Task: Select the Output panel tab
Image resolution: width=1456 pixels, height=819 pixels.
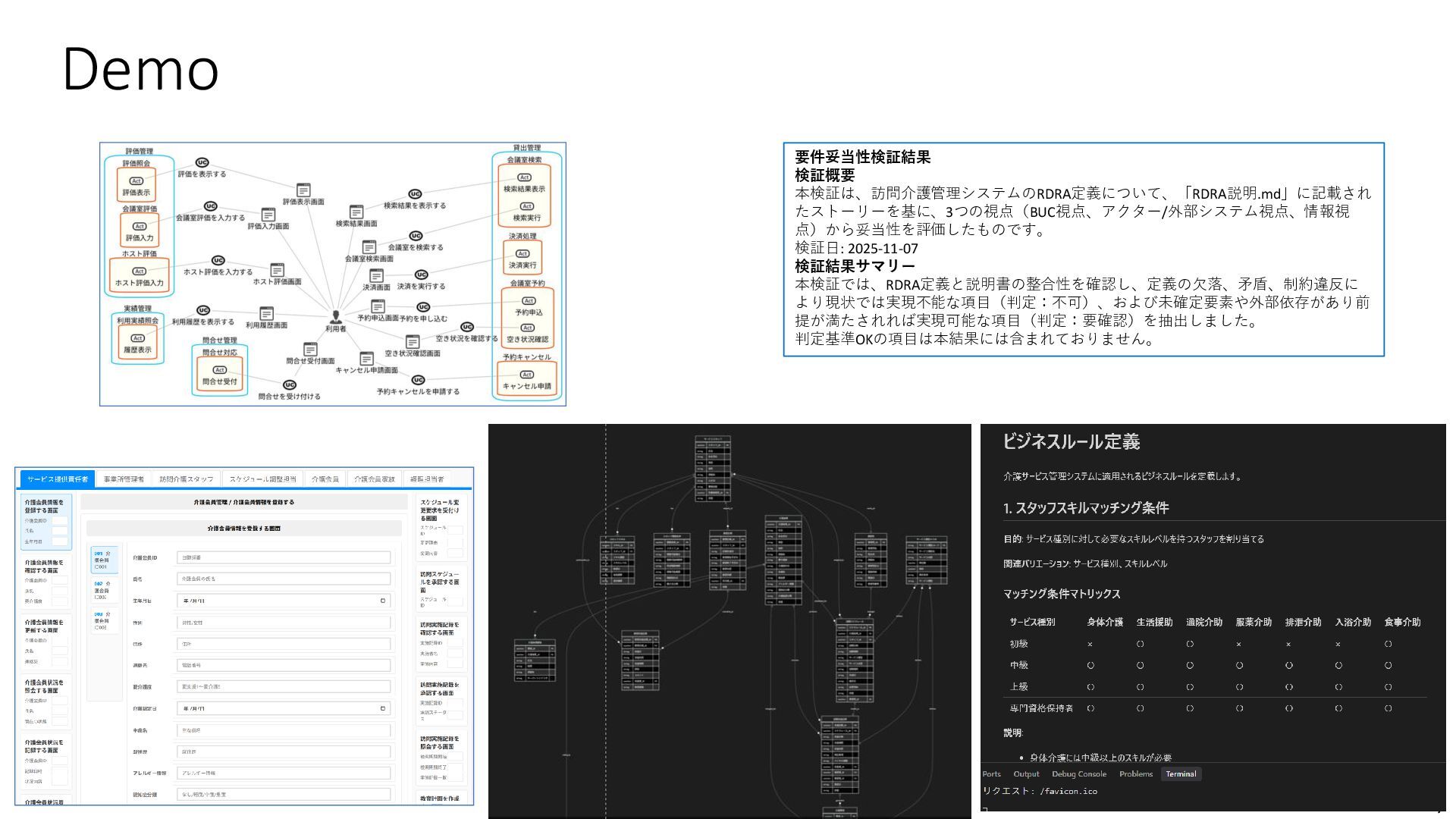Action: click(1026, 774)
